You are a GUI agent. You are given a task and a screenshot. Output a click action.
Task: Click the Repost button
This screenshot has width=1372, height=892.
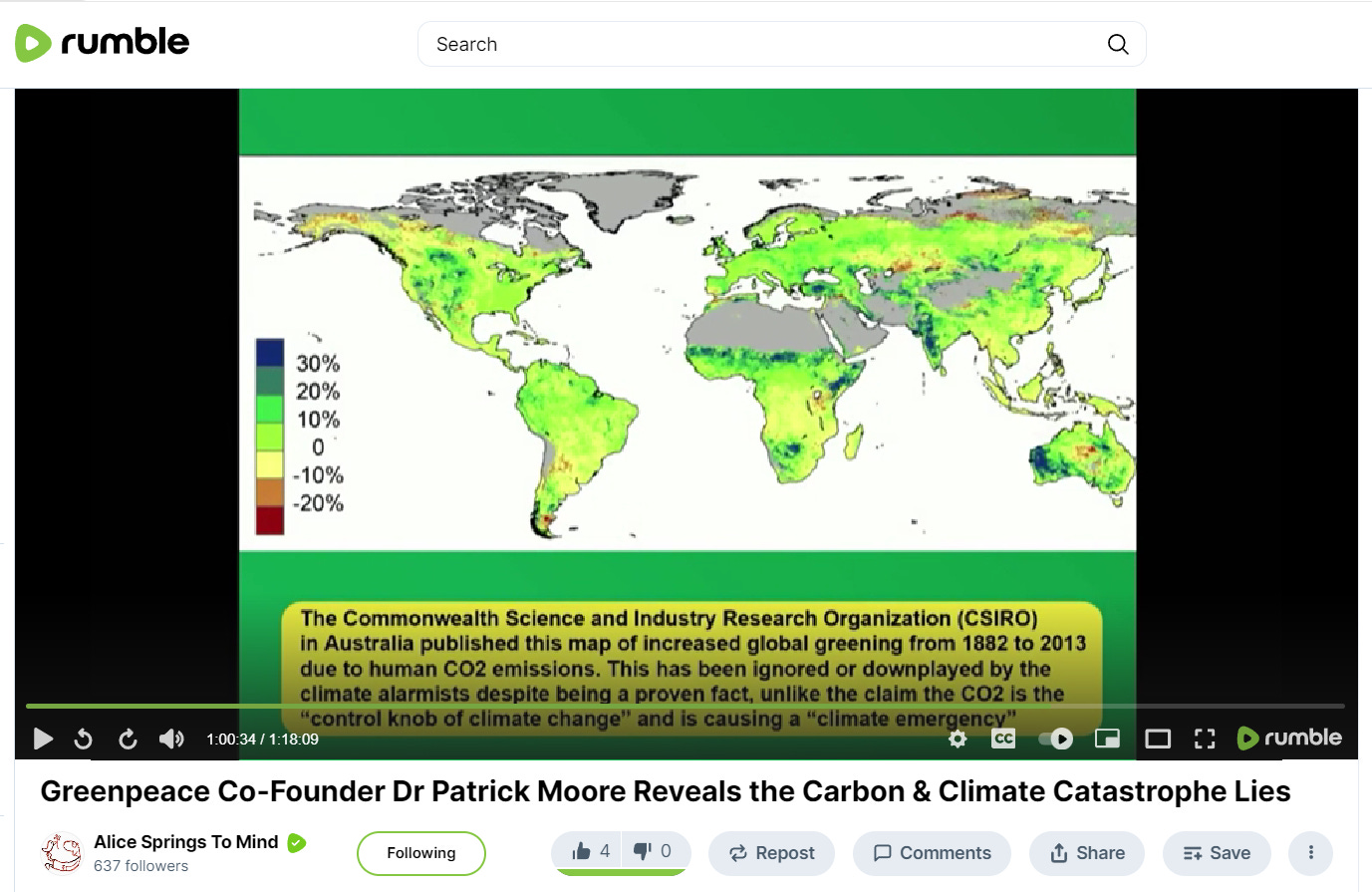tap(771, 853)
